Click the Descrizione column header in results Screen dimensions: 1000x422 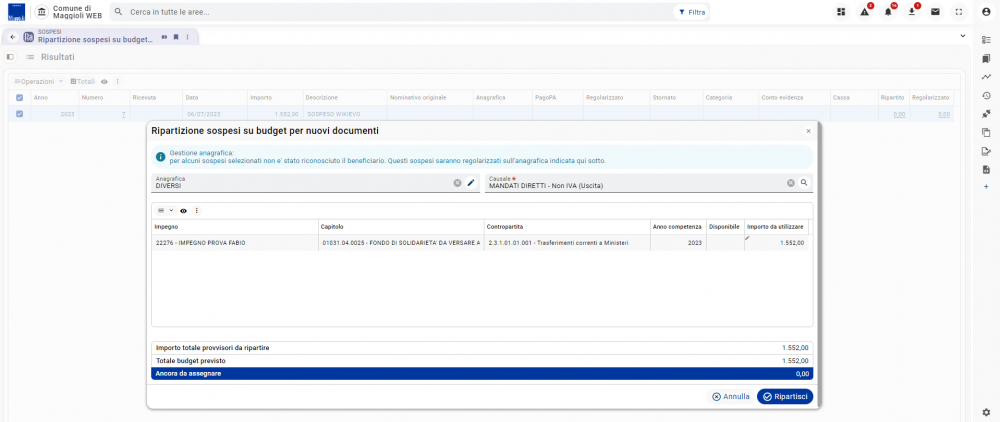point(344,98)
